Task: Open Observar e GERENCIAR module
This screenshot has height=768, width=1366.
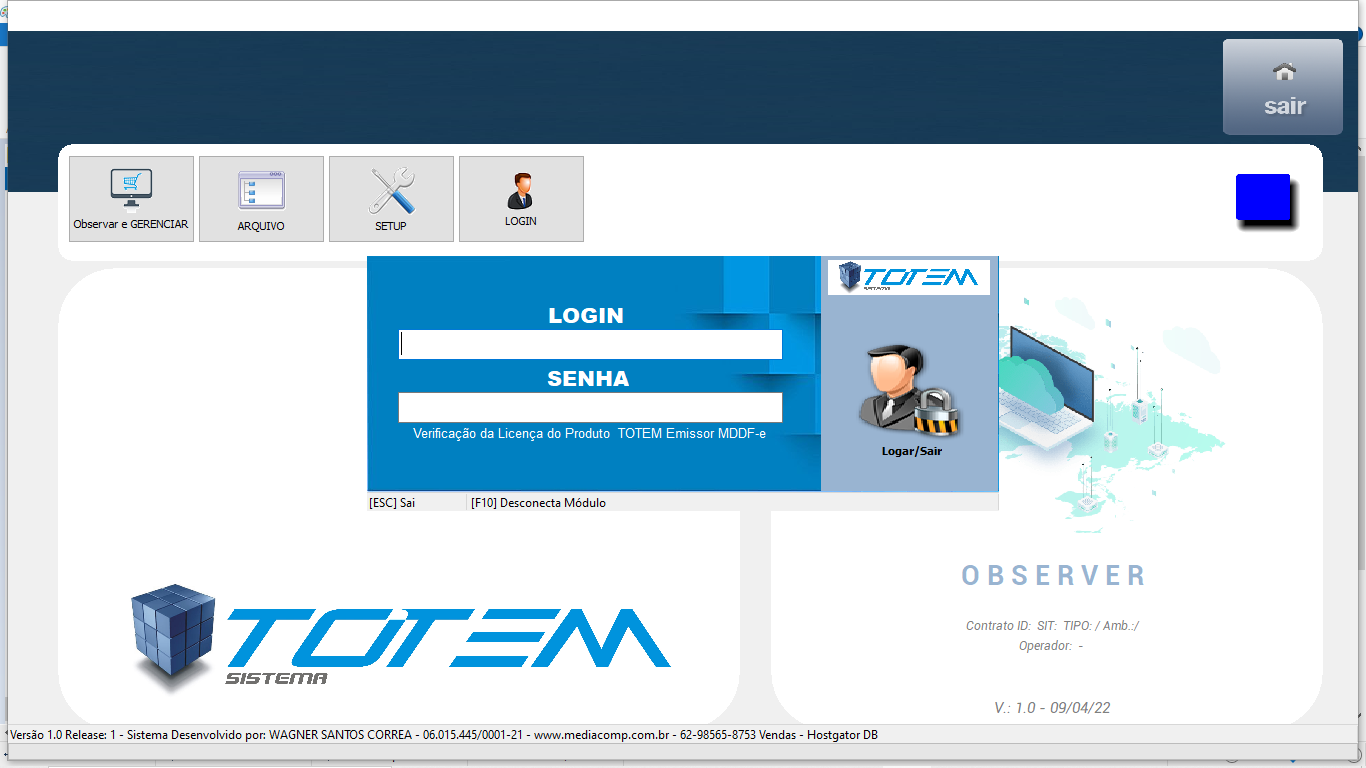Action: tap(131, 199)
